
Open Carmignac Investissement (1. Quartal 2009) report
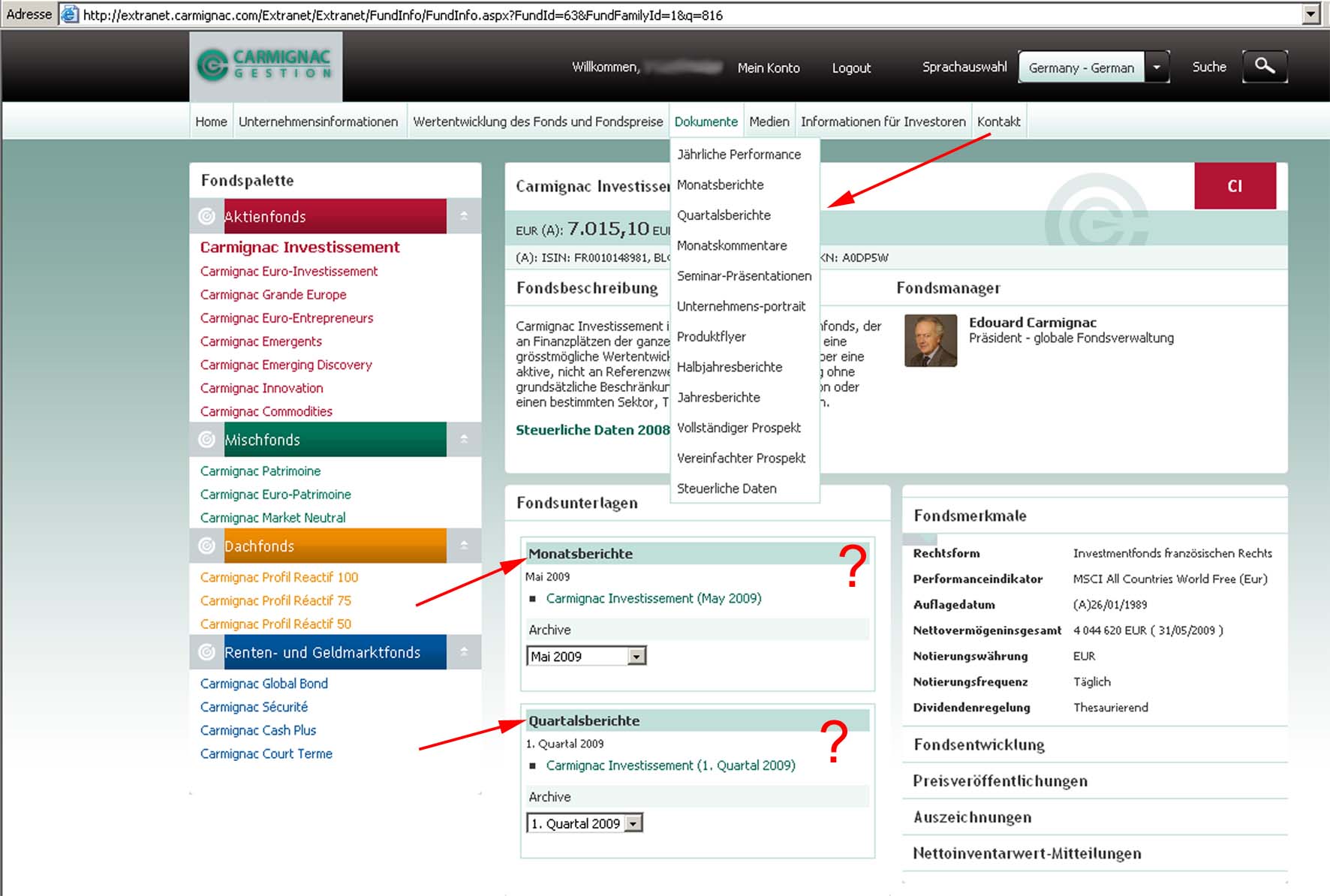[671, 765]
